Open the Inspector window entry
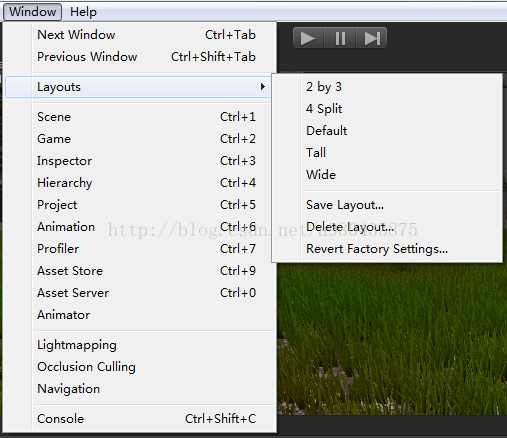This screenshot has height=438, width=507. [x=140, y=161]
